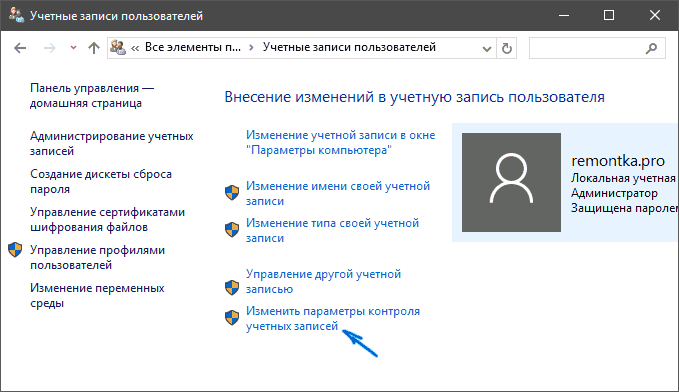
Task: Click the 'Учетные записи пользователей' breadcrumb
Action: tap(349, 47)
